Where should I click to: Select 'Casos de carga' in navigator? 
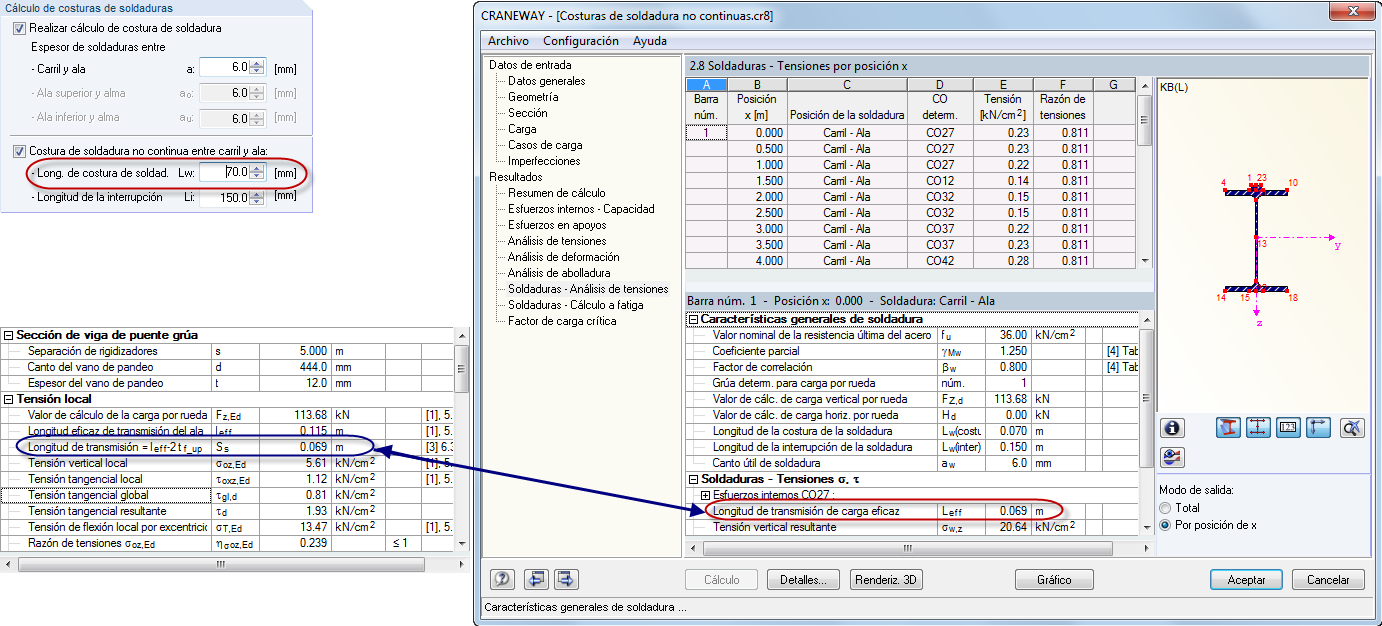click(545, 145)
